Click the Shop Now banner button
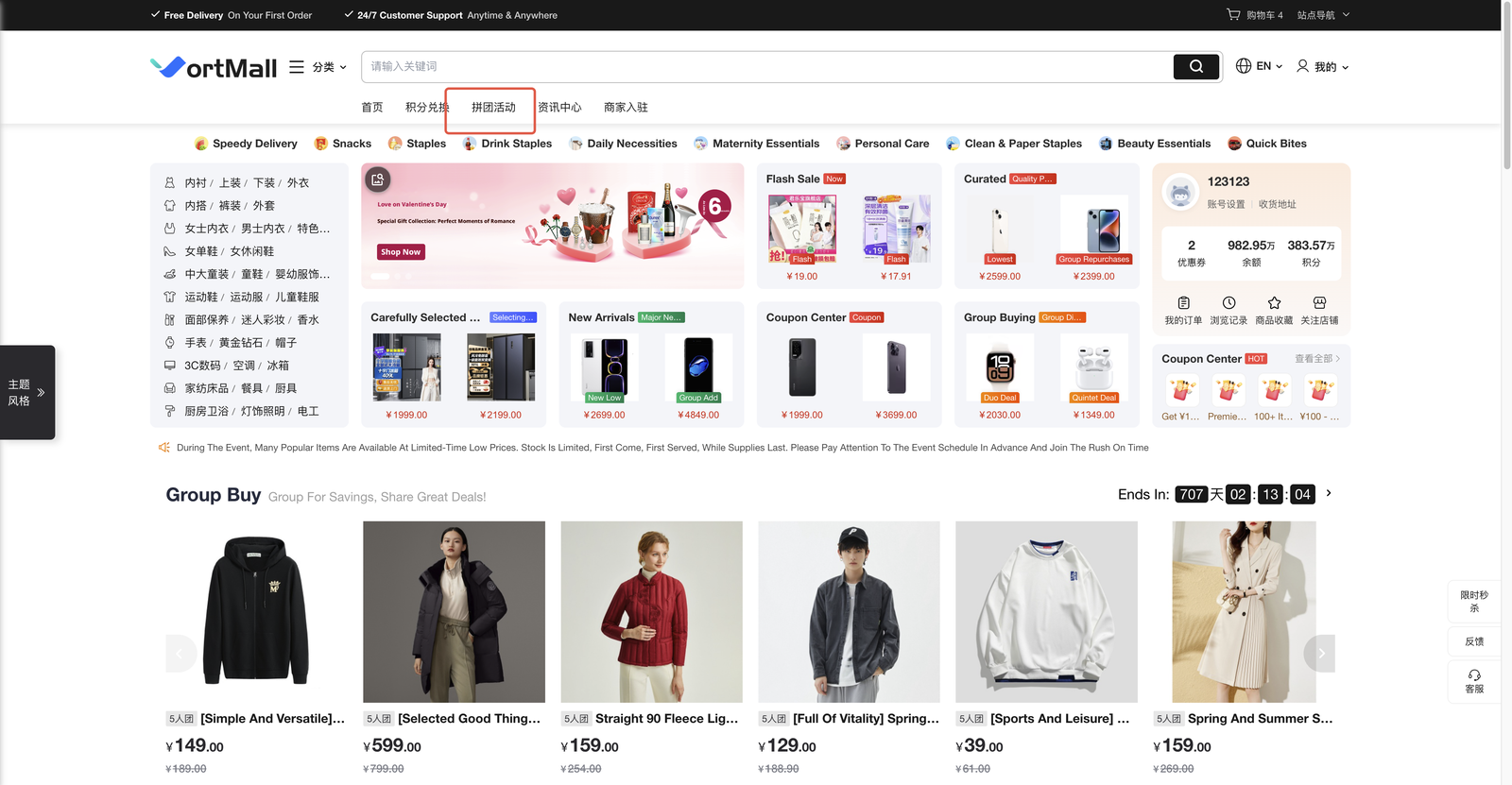1512x785 pixels. coord(401,252)
